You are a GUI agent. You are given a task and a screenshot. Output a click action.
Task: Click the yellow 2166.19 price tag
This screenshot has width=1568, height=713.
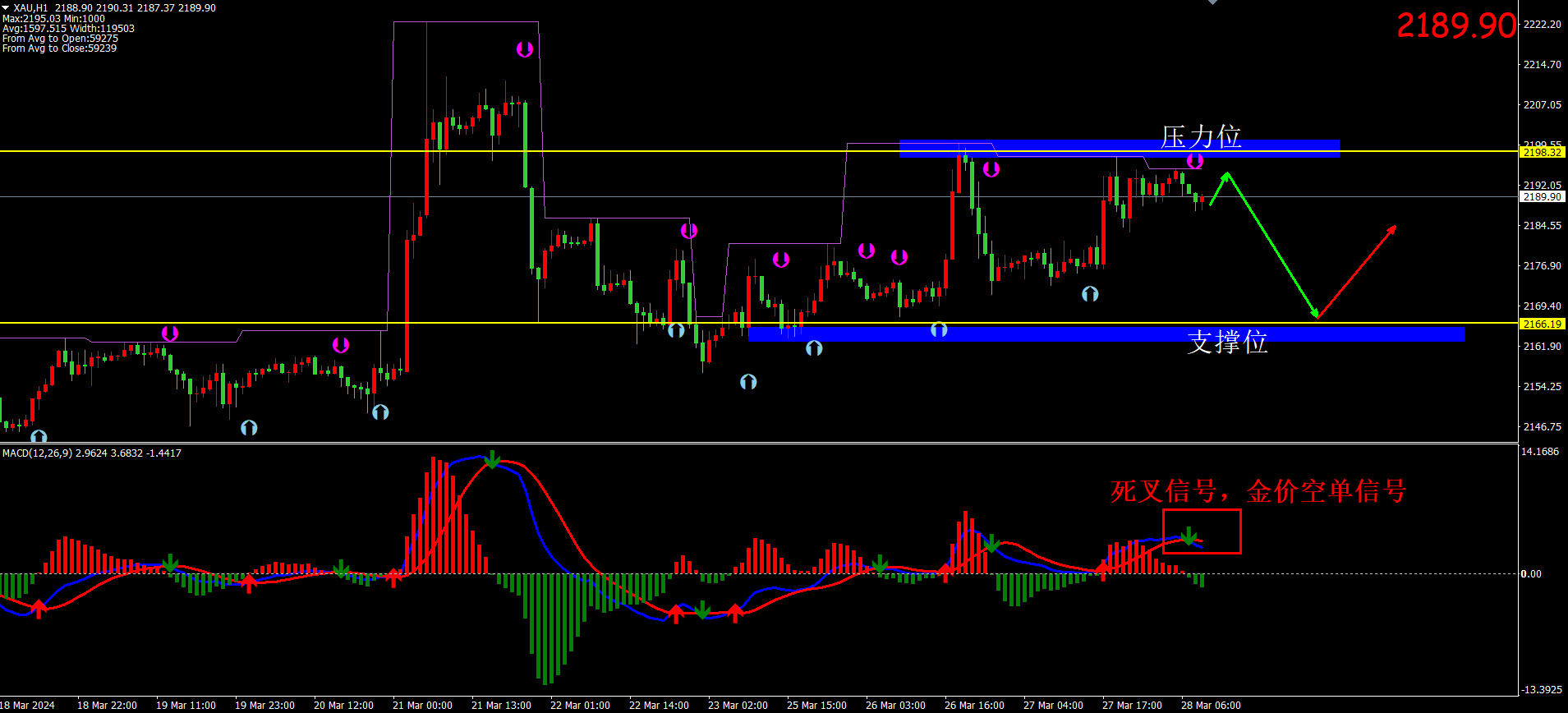click(x=1542, y=324)
